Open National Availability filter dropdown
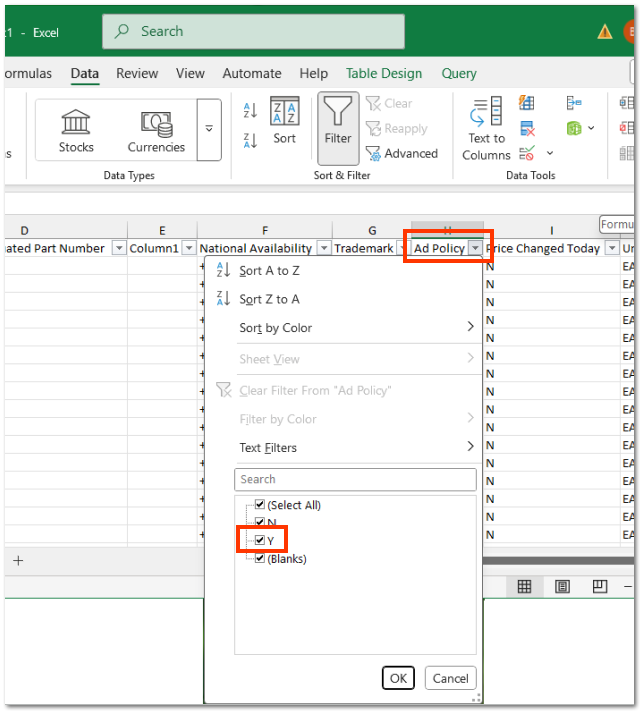Image resolution: width=643 pixels, height=714 pixels. (324, 248)
